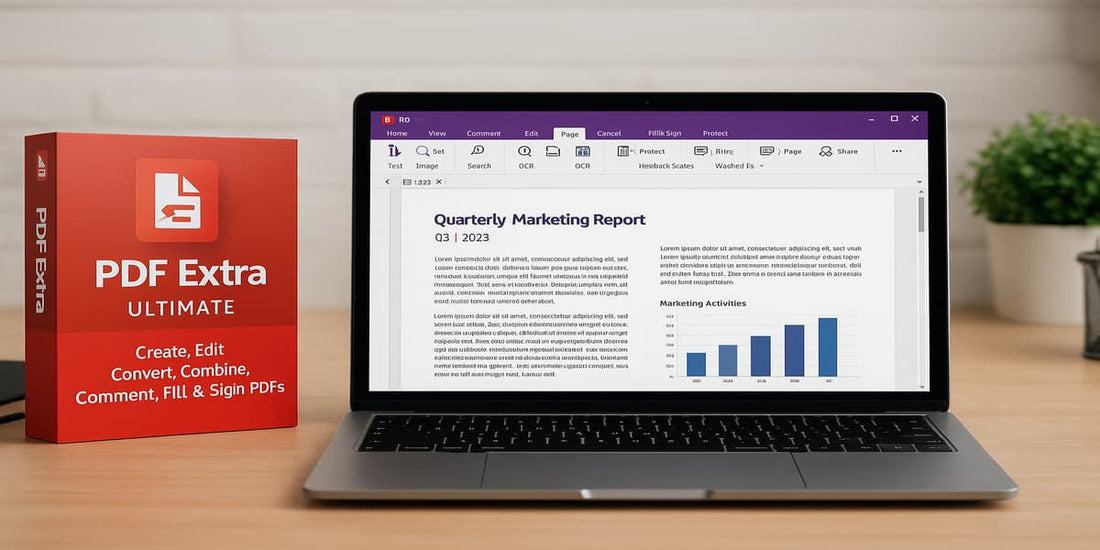Switch to the Home tab
The height and width of the screenshot is (550, 1100).
(397, 133)
